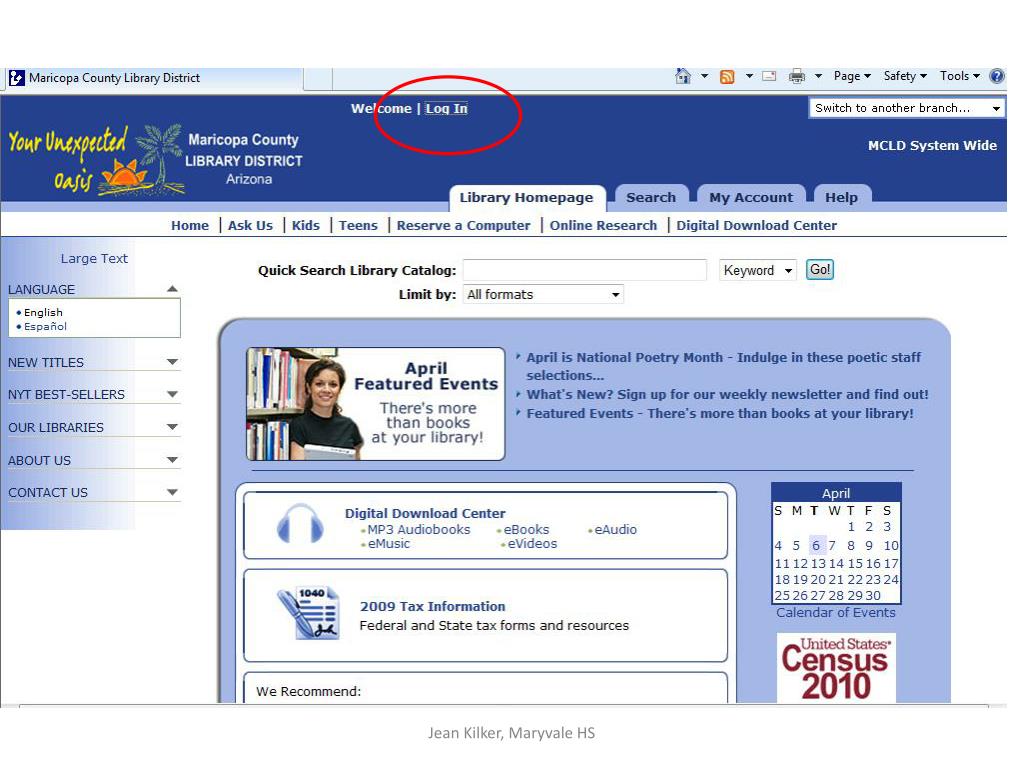Click the Digital Download Center heading link
Image resolution: width=1024 pixels, height=768 pixels.
[425, 514]
